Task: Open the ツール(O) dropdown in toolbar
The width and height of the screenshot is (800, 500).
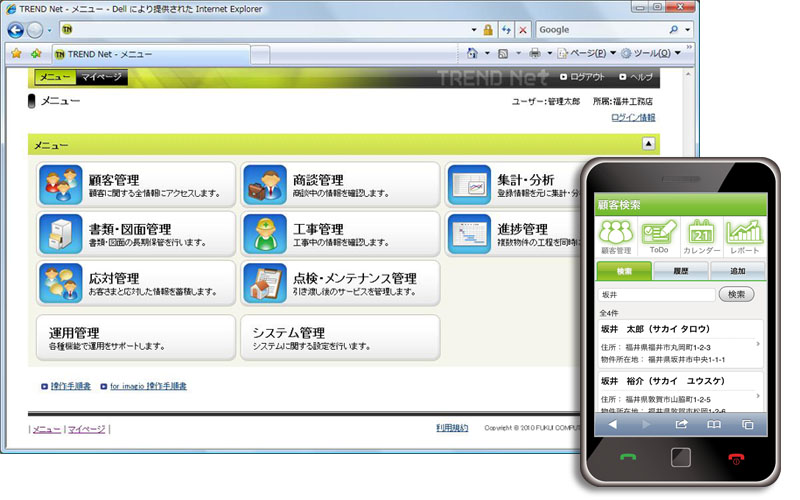Action: [650, 52]
